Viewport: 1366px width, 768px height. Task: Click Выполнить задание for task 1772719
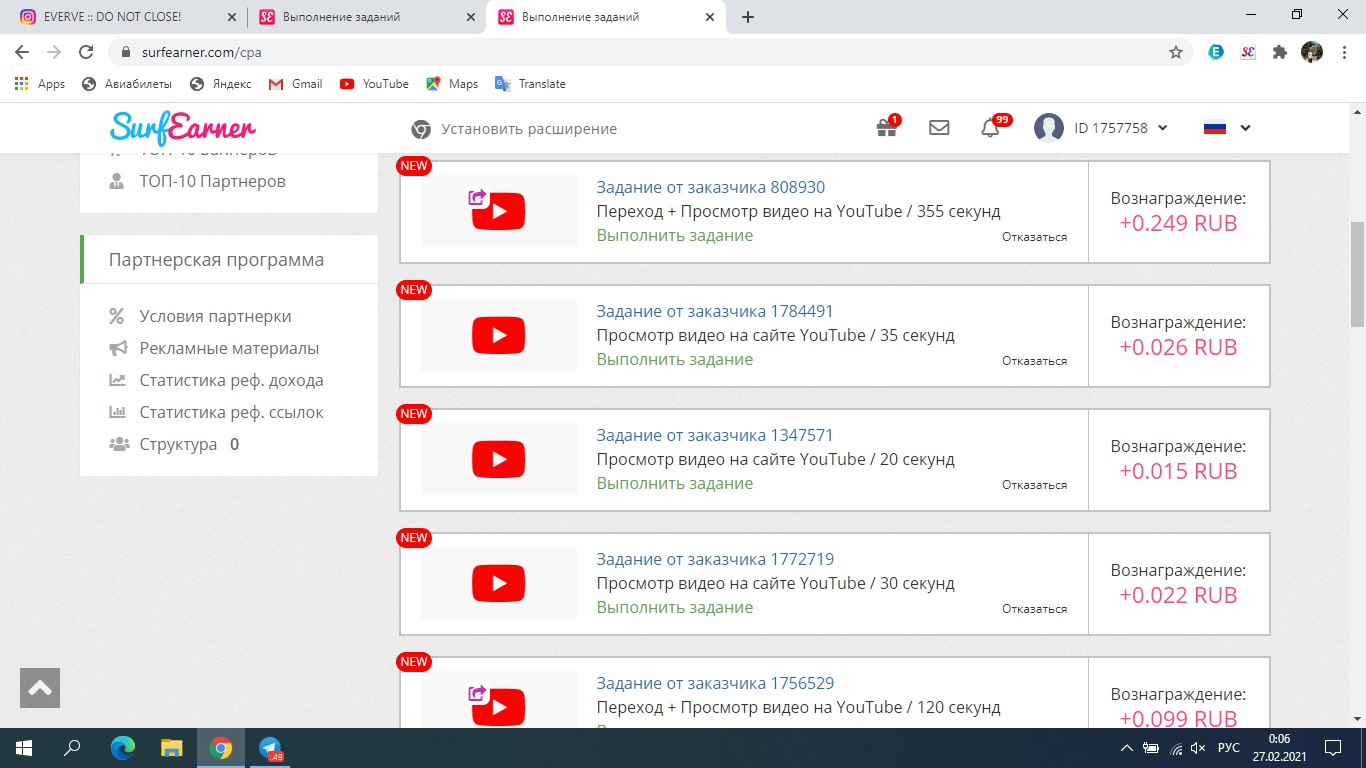click(675, 607)
